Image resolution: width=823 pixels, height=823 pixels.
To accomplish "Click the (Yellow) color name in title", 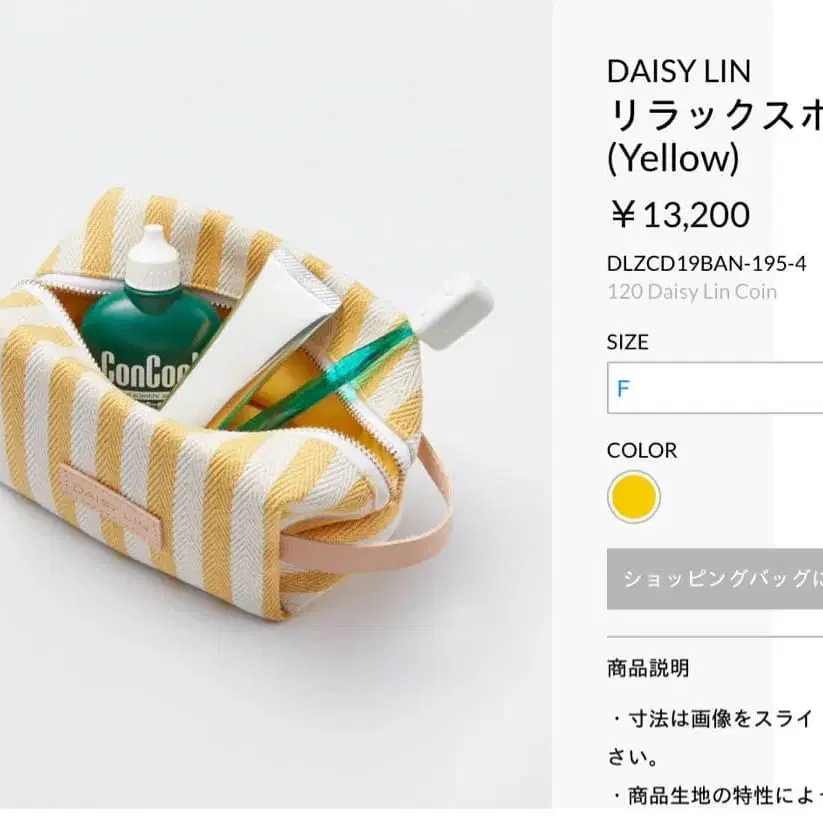I will [673, 158].
